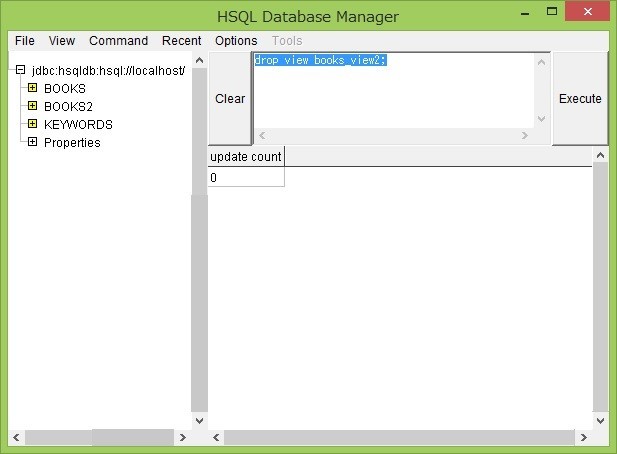Expand the BOOKS table node

click(x=33, y=88)
